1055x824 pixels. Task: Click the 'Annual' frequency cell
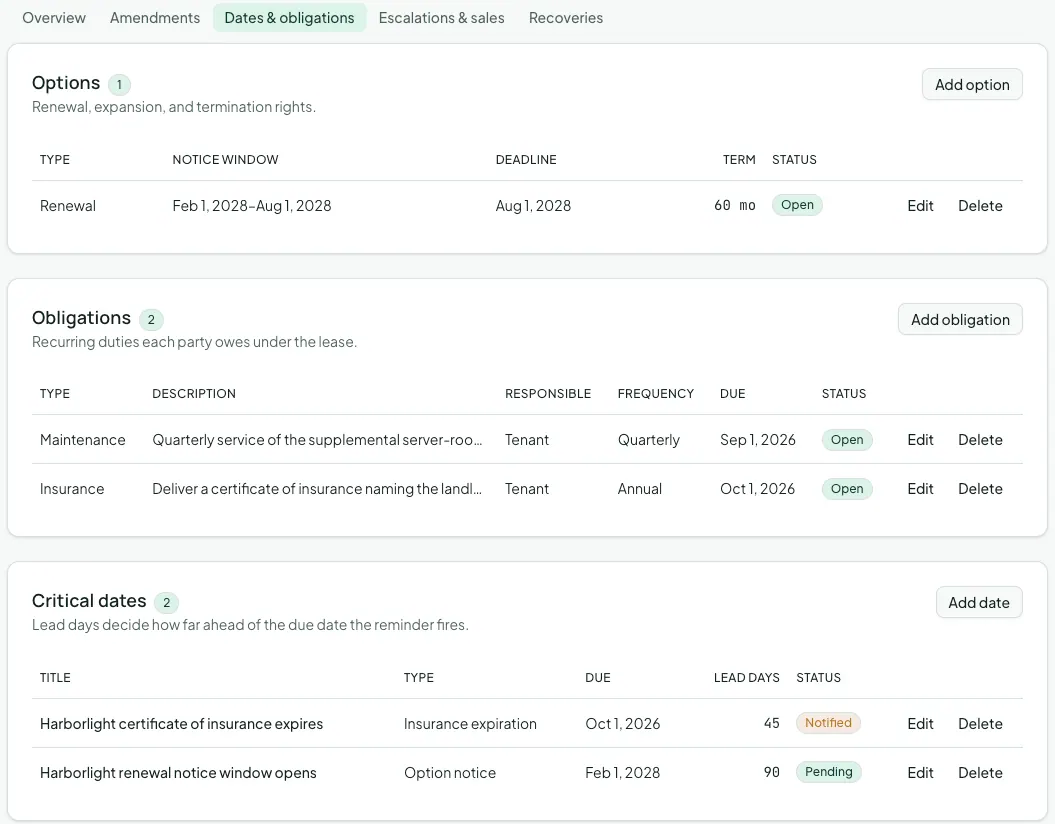(x=640, y=489)
